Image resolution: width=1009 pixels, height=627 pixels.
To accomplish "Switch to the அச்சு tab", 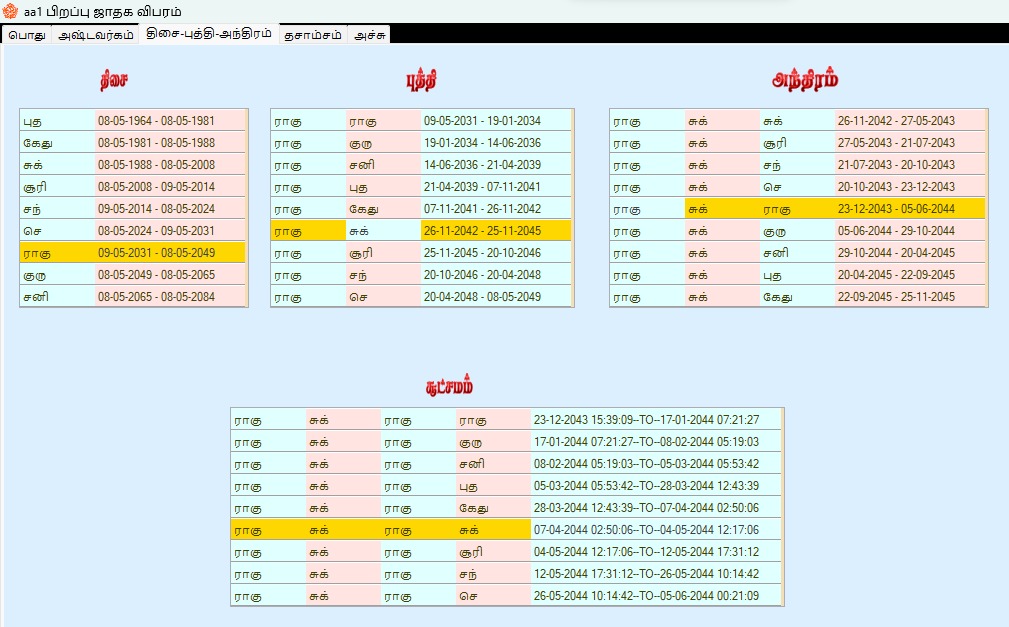I will coord(369,35).
